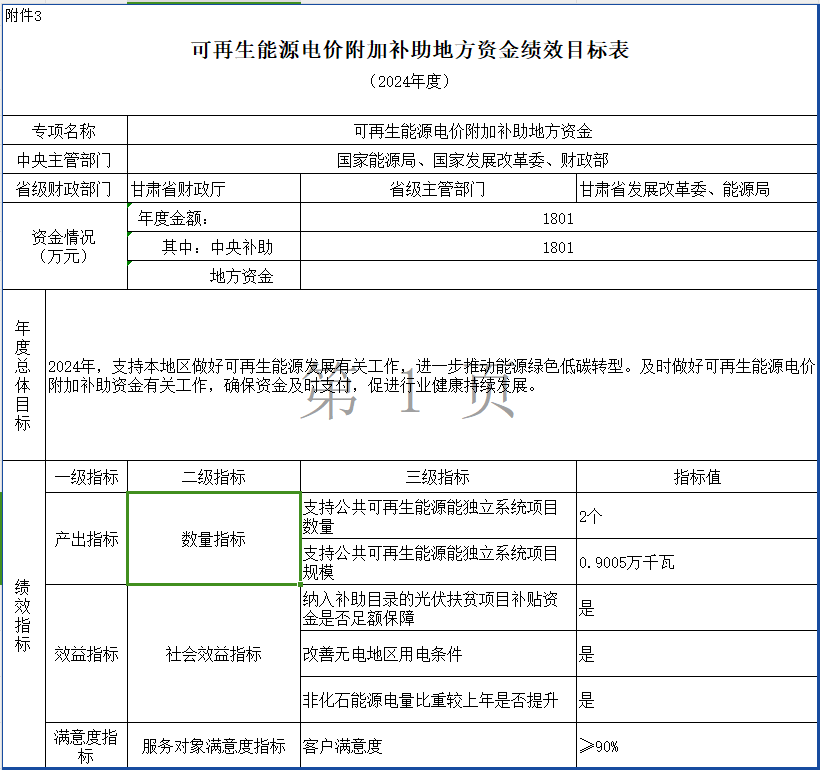Select the 附件3 cell
The height and width of the screenshot is (770, 820).
tap(24, 15)
